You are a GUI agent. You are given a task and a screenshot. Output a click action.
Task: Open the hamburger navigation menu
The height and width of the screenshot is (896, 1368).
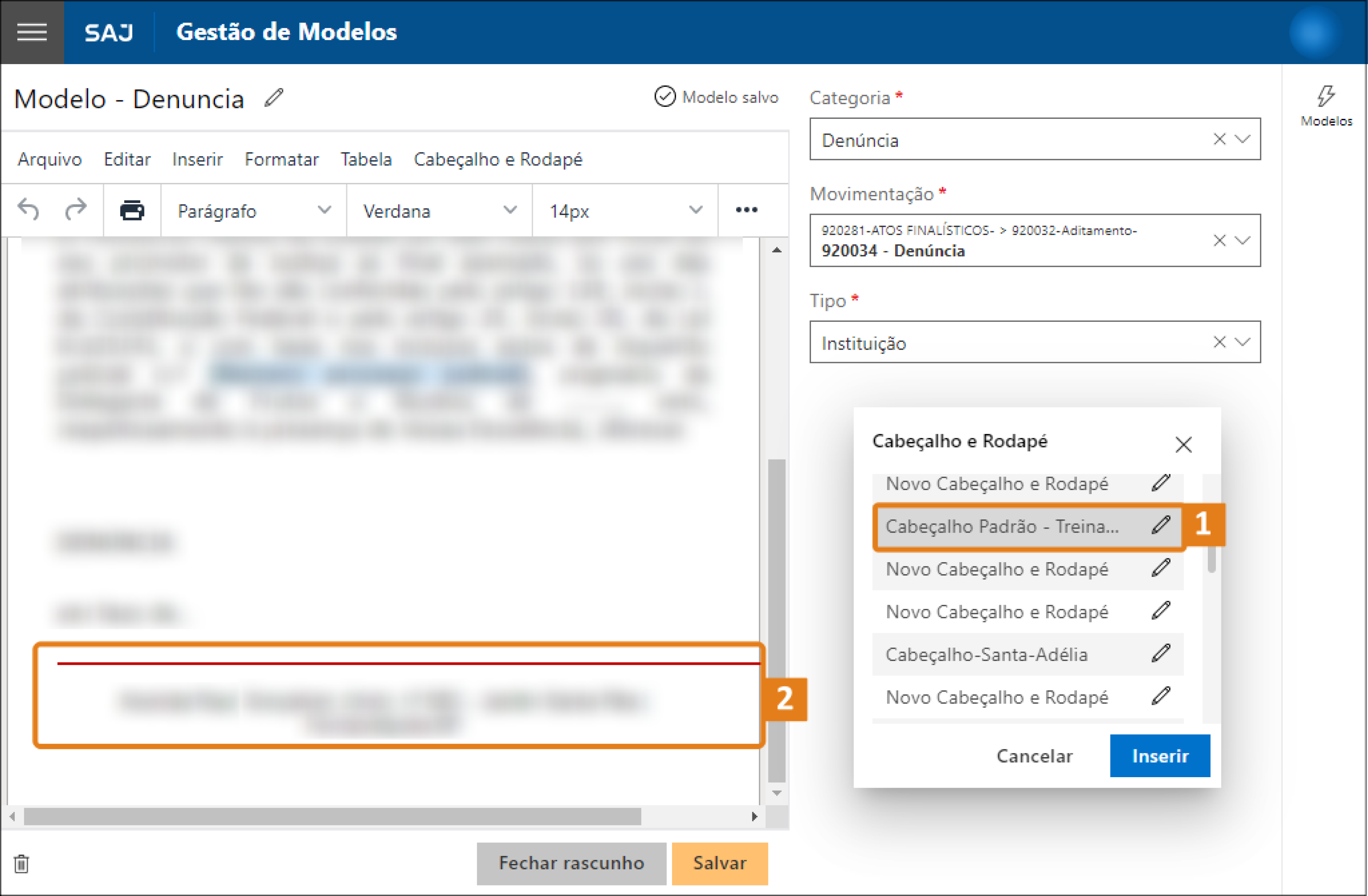click(32, 32)
